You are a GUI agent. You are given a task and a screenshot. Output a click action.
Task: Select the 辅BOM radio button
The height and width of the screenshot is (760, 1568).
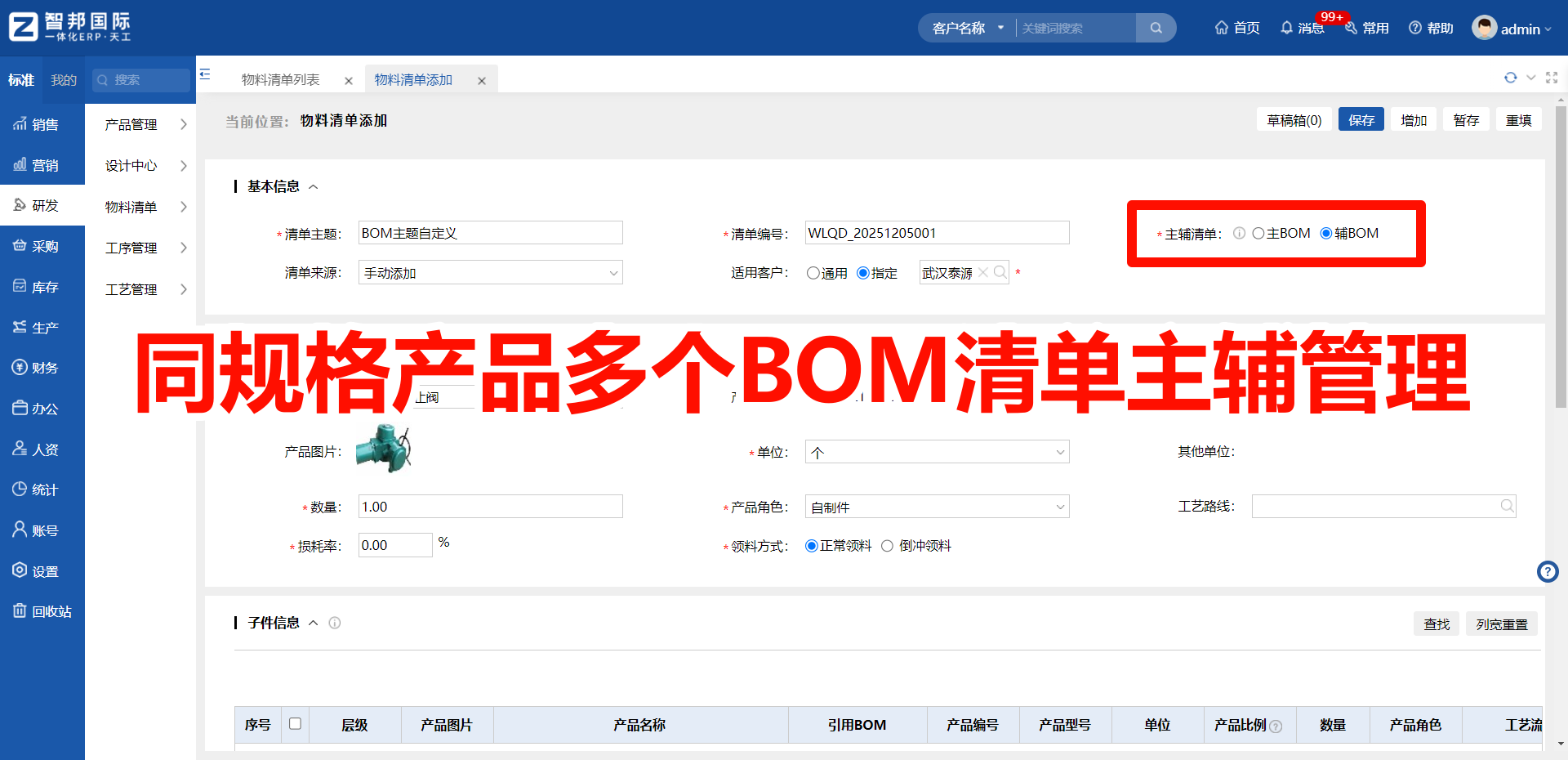click(1326, 233)
